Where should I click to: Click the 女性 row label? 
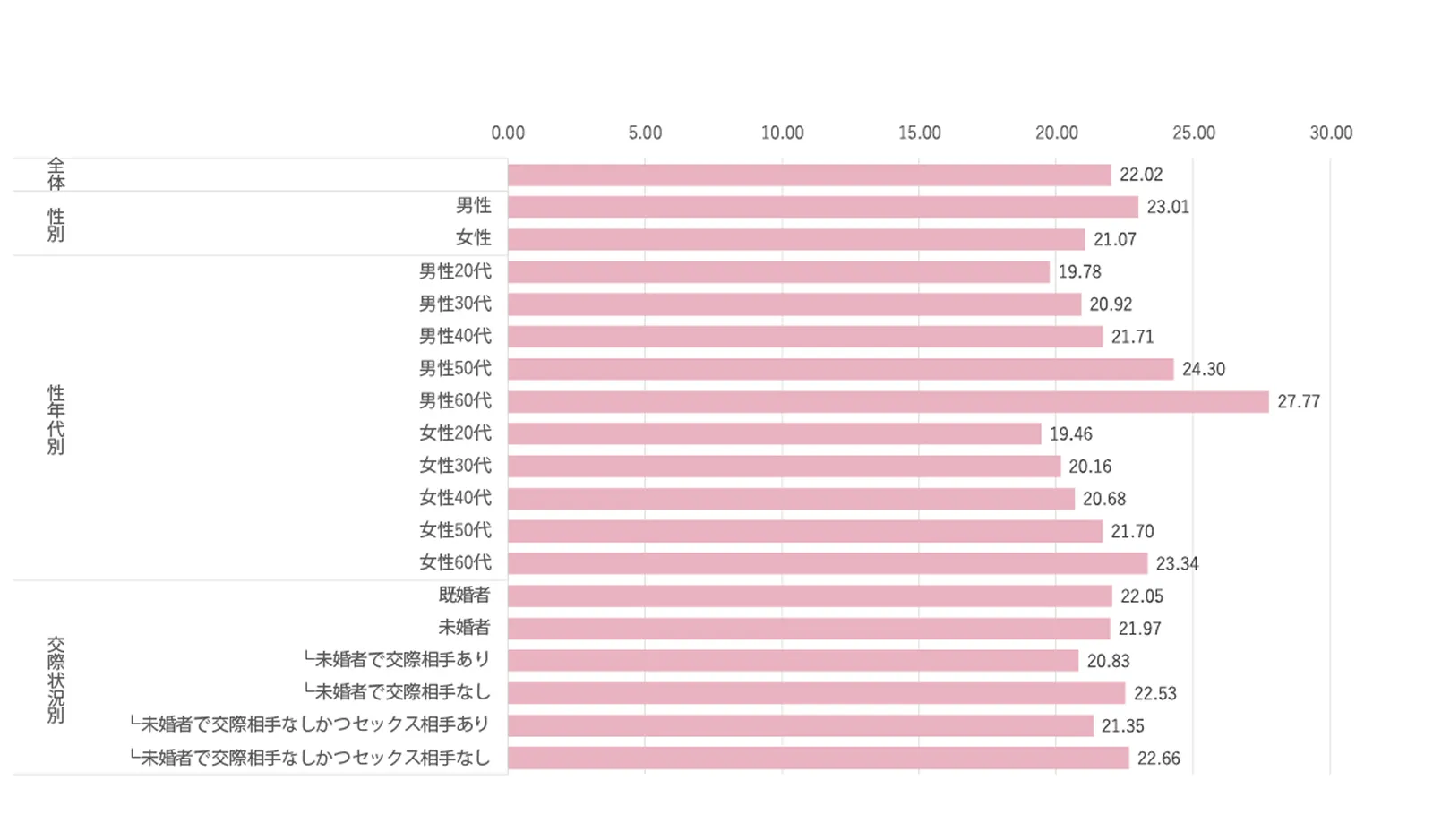pos(473,238)
